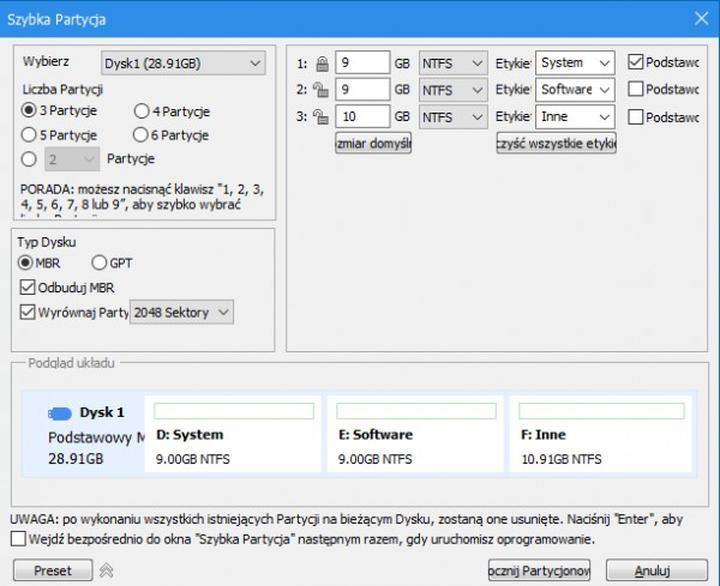
Task: Enable Podstawowy checkbox for partition 2
Action: (635, 90)
